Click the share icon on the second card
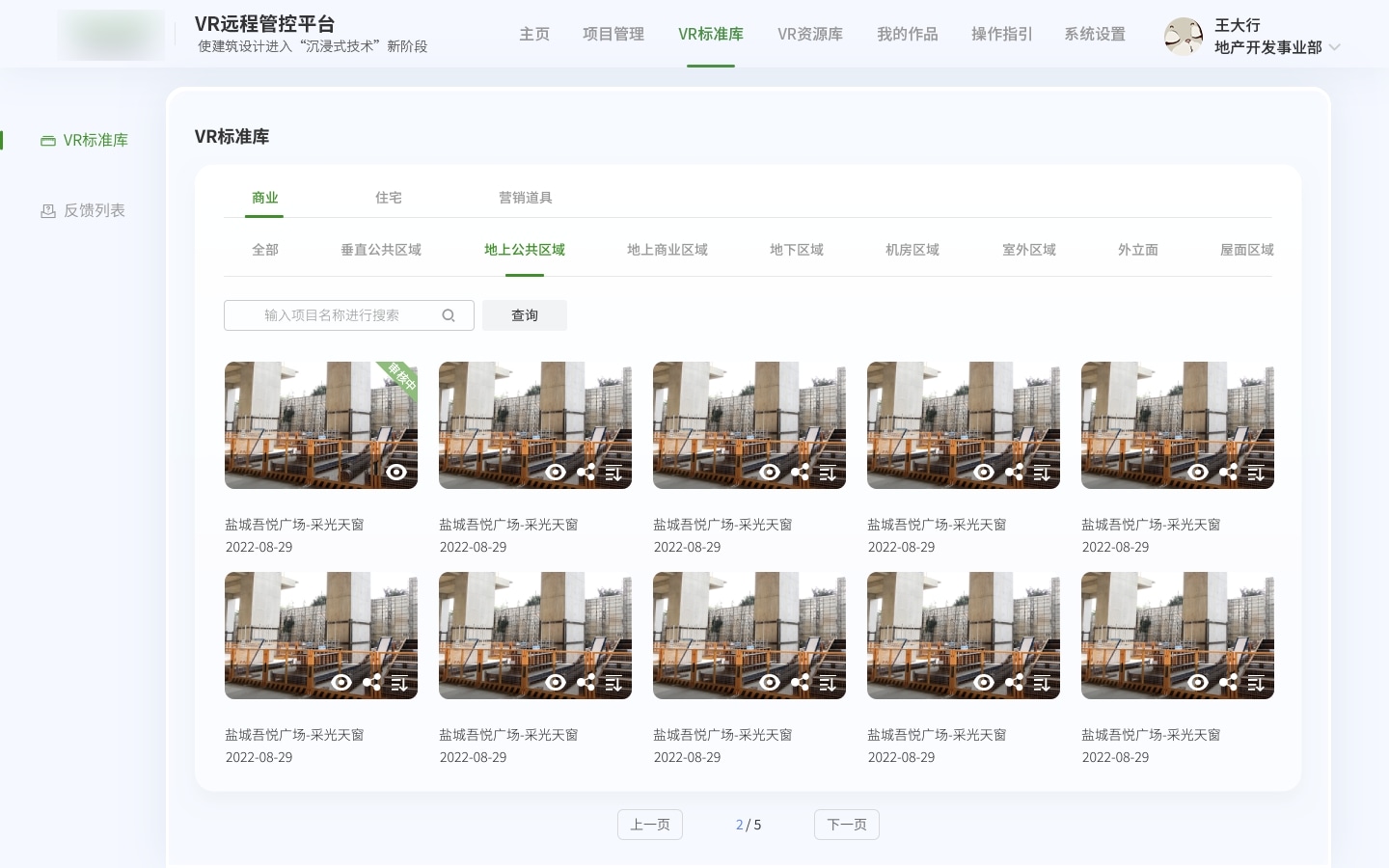1389x868 pixels. coord(586,473)
